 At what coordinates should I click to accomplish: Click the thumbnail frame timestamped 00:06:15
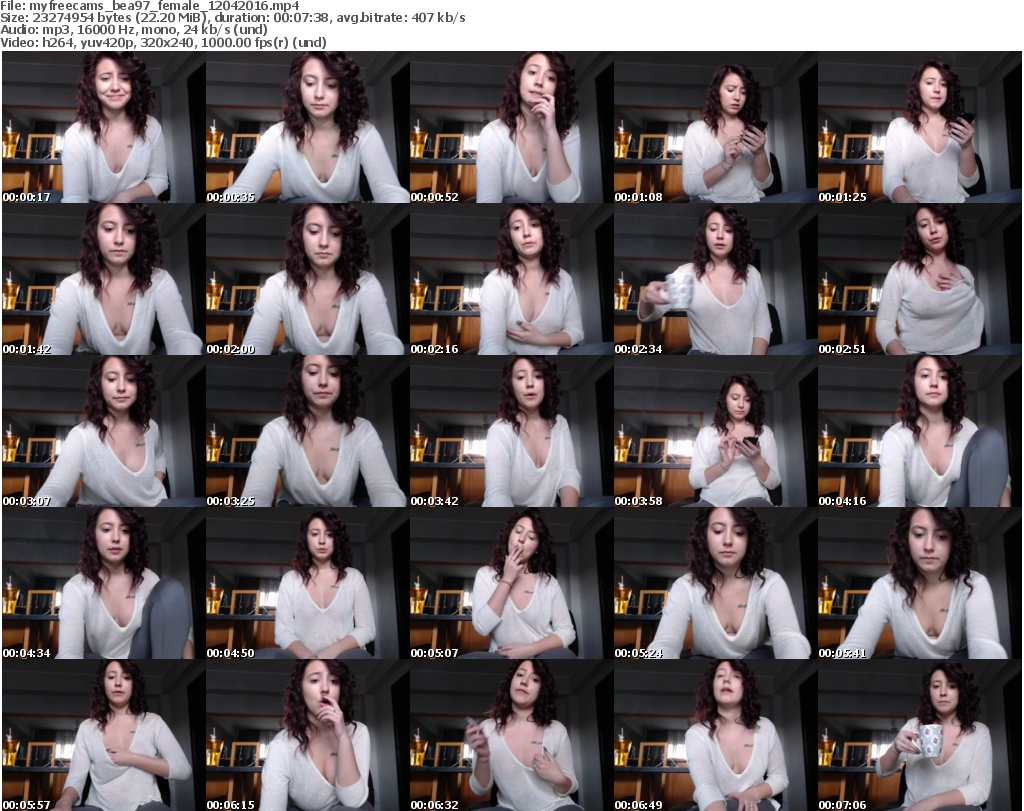308,735
